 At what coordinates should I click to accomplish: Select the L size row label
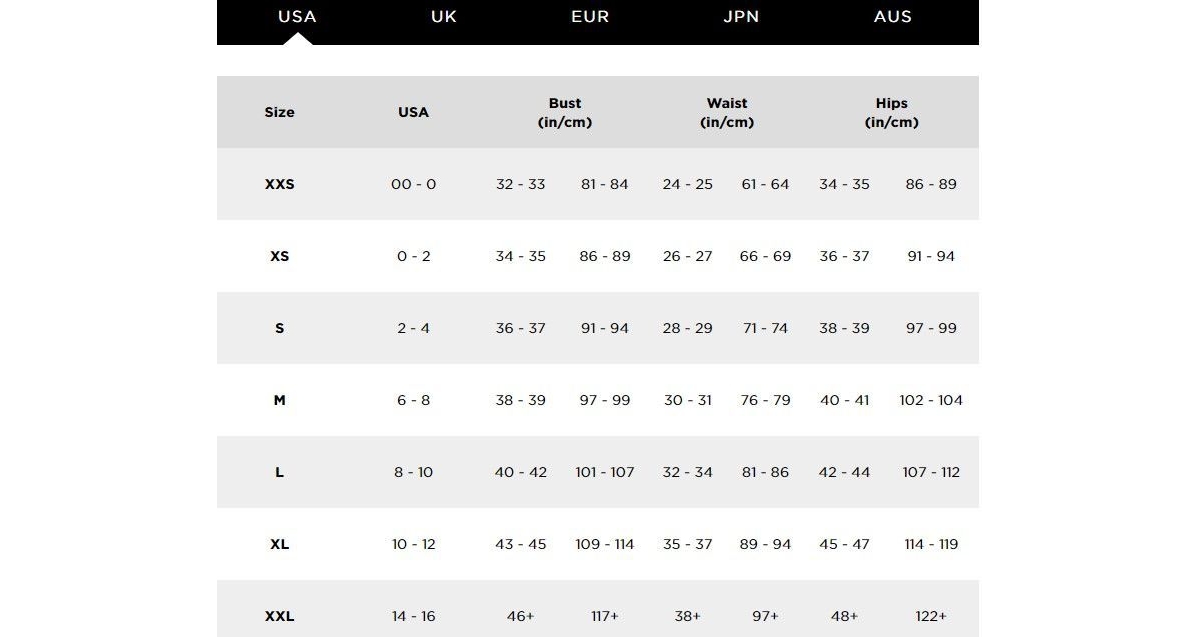point(280,472)
